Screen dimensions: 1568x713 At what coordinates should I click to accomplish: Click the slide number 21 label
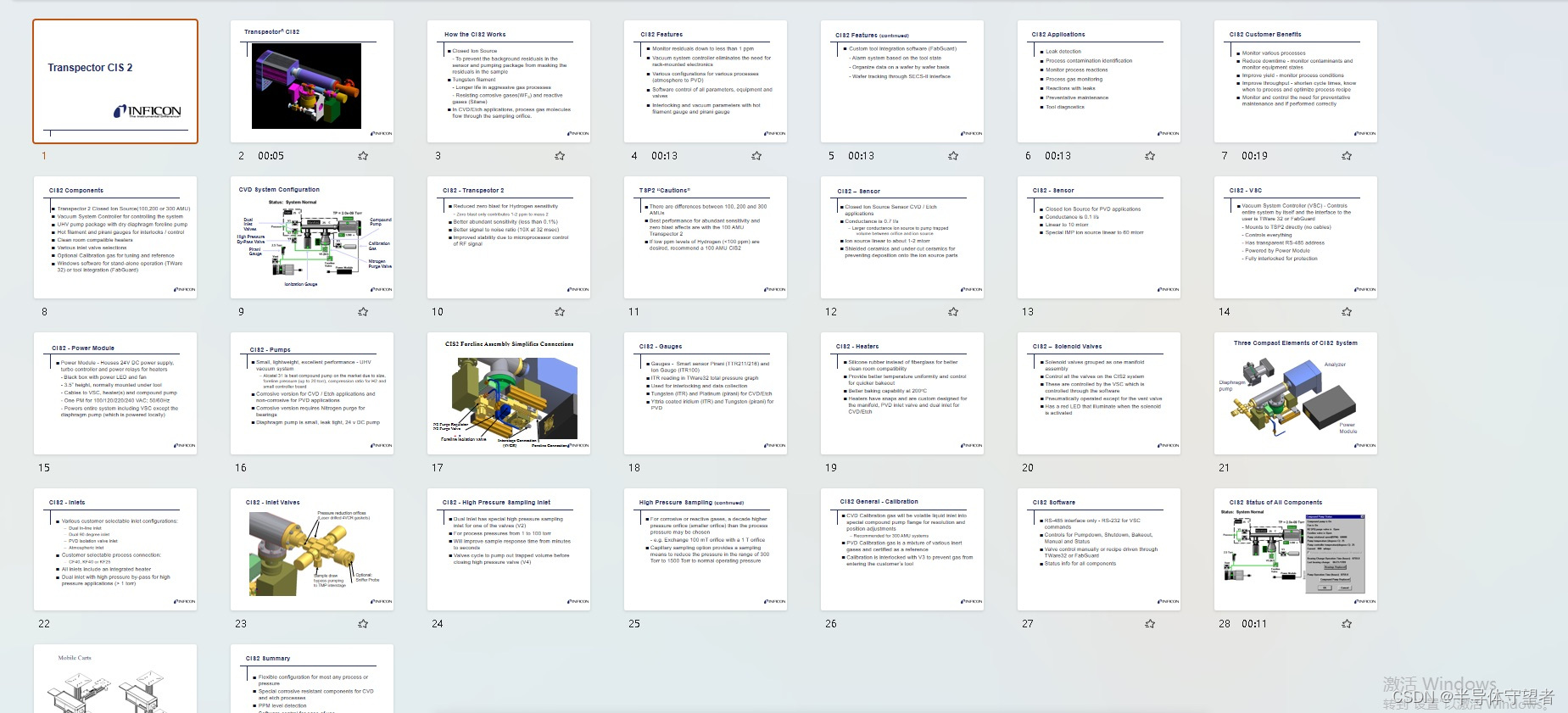point(1225,468)
